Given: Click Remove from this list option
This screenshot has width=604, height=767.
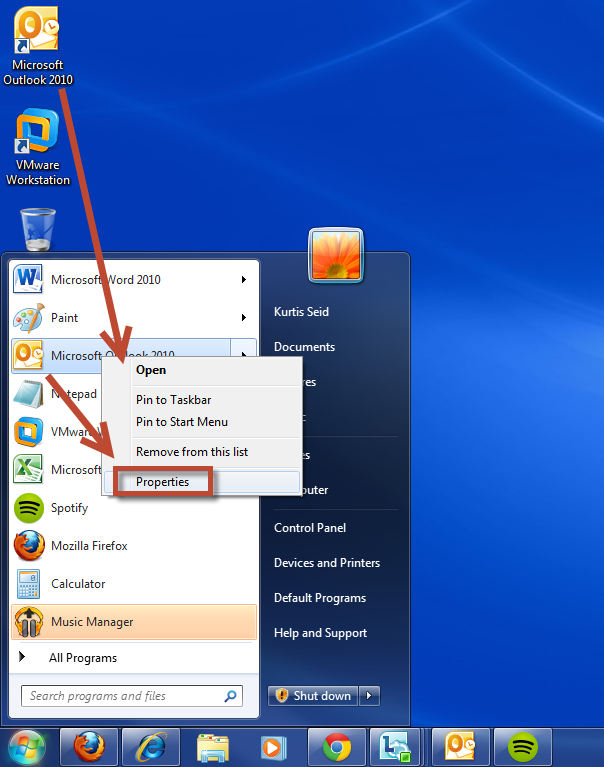Looking at the screenshot, I should pyautogui.click(x=192, y=452).
